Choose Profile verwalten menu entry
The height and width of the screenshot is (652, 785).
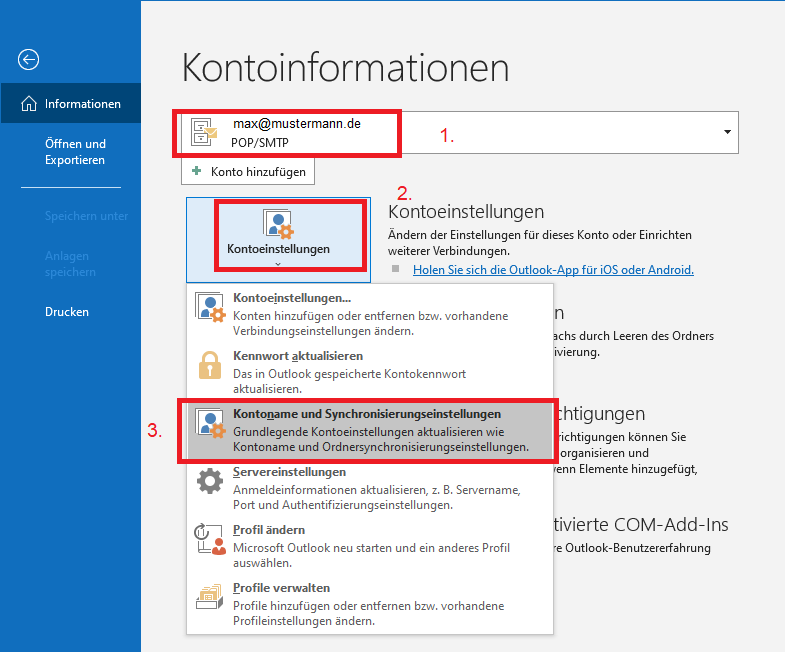pyautogui.click(x=370, y=604)
